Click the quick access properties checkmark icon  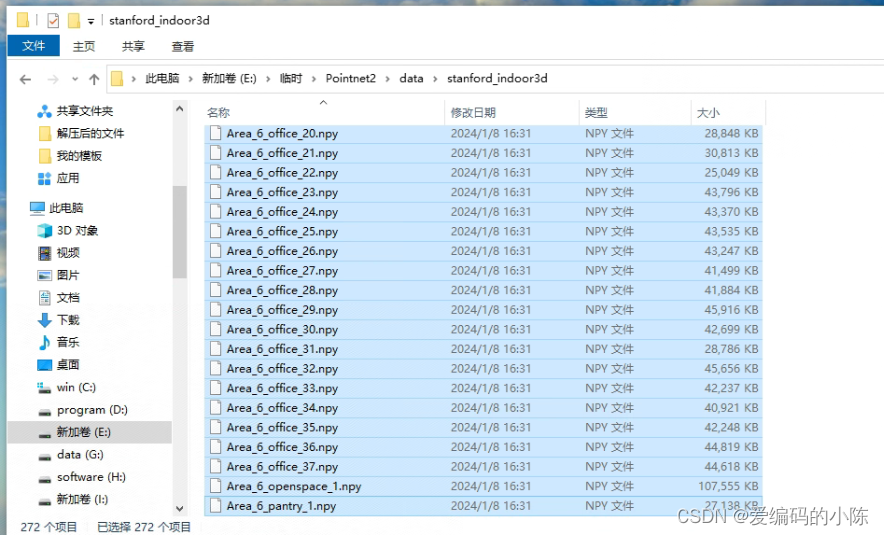coord(53,21)
